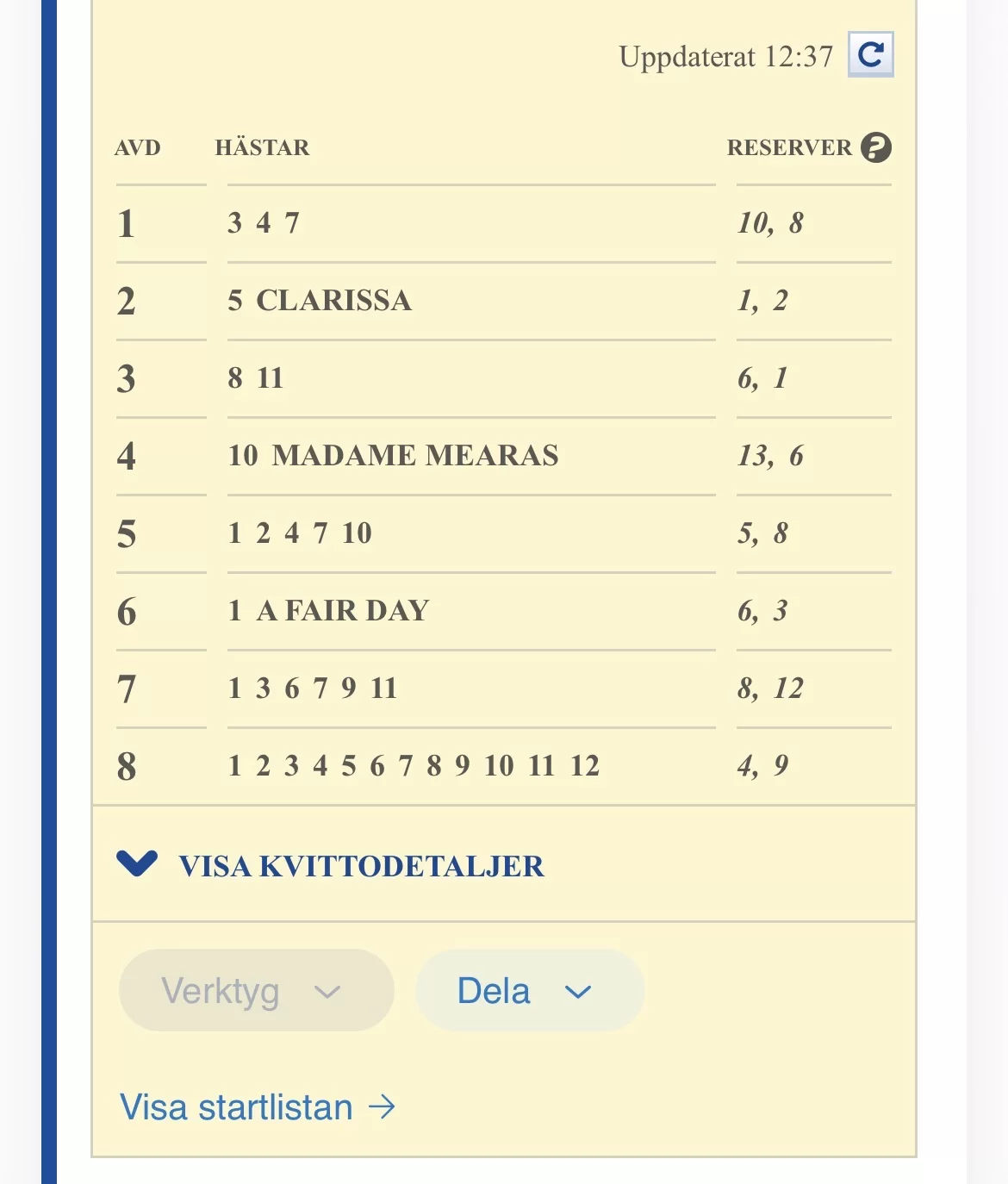This screenshot has width=1008, height=1184.
Task: Click the Verktyg chevron arrow
Action: click(327, 992)
